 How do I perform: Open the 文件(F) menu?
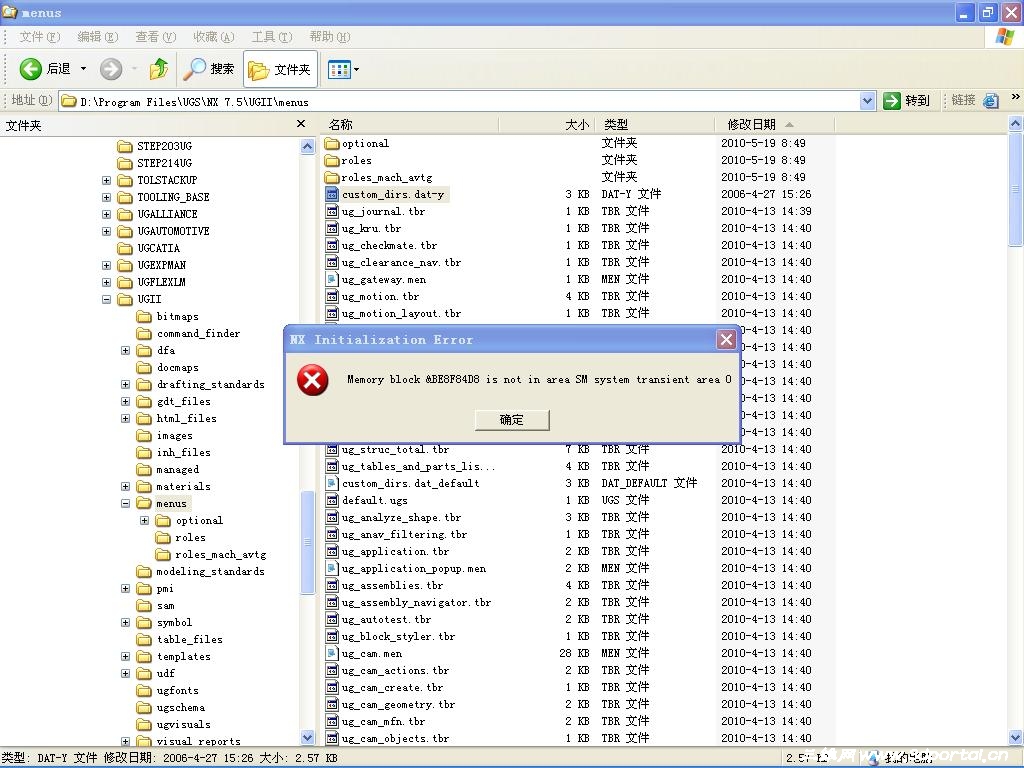pos(40,37)
